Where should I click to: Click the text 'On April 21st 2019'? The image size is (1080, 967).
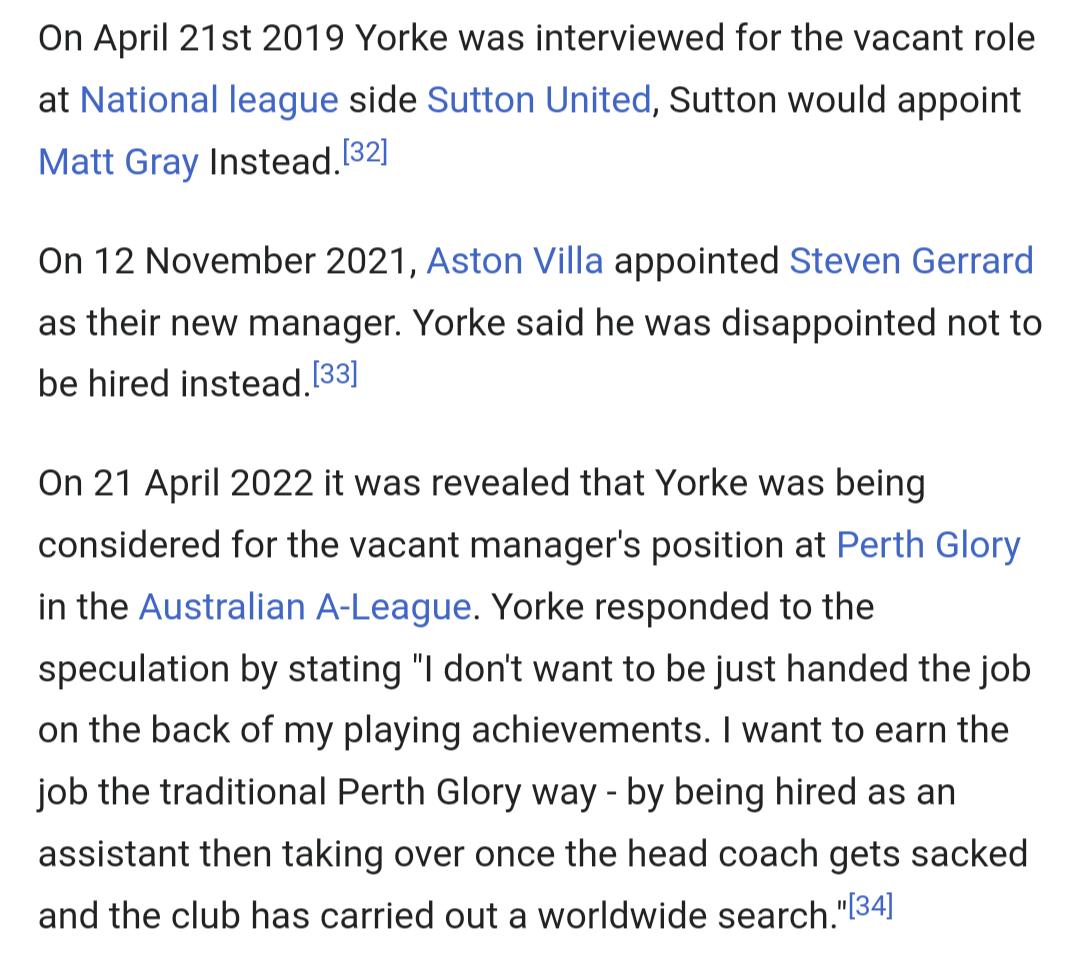pos(191,38)
